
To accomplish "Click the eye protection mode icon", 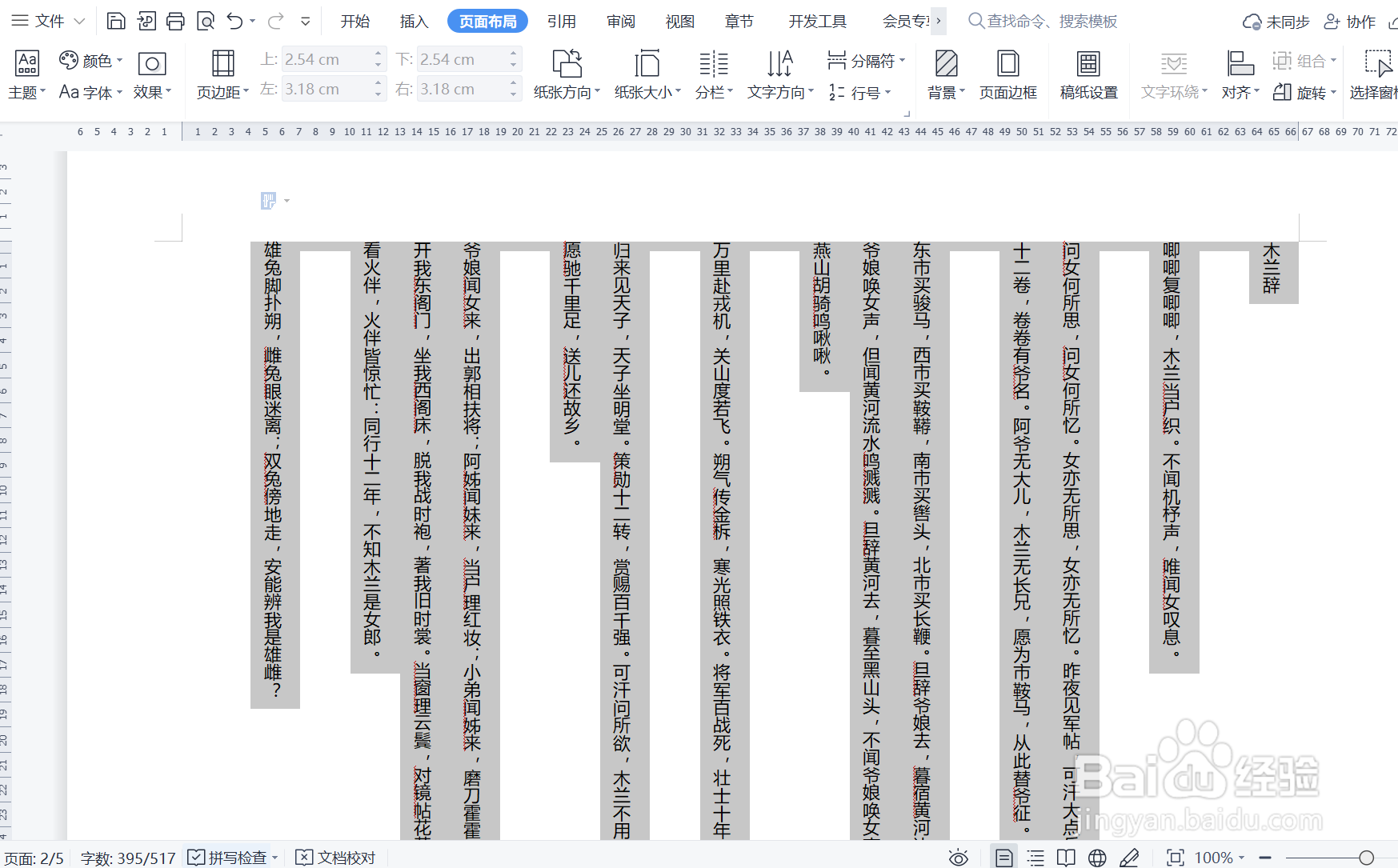I will pos(959,858).
